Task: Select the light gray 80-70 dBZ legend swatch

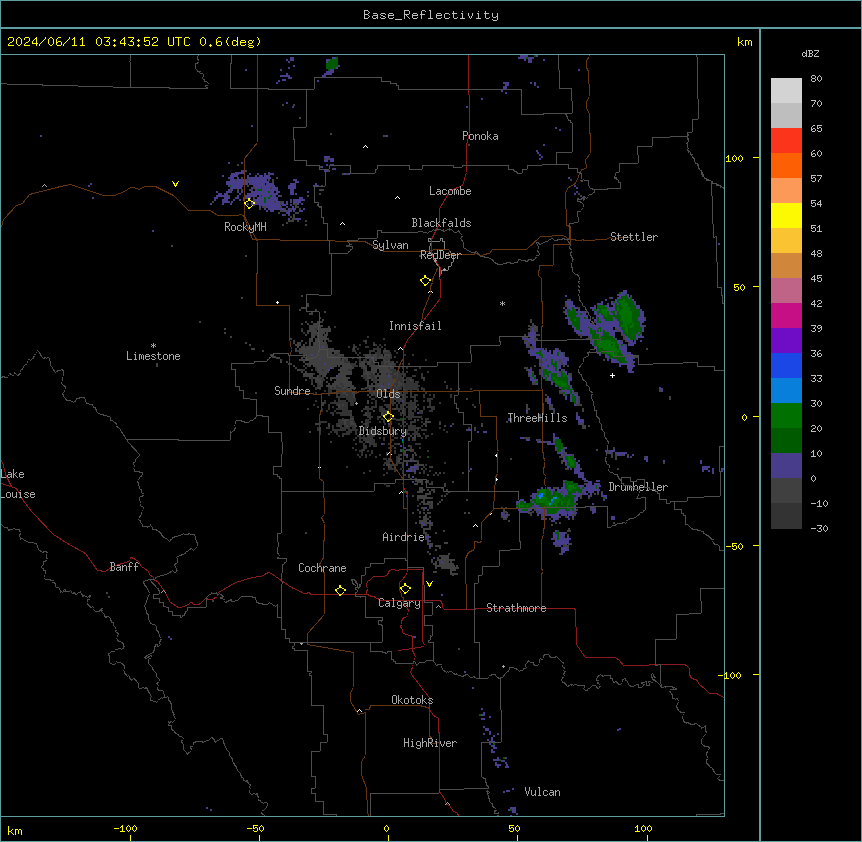Action: tap(786, 91)
